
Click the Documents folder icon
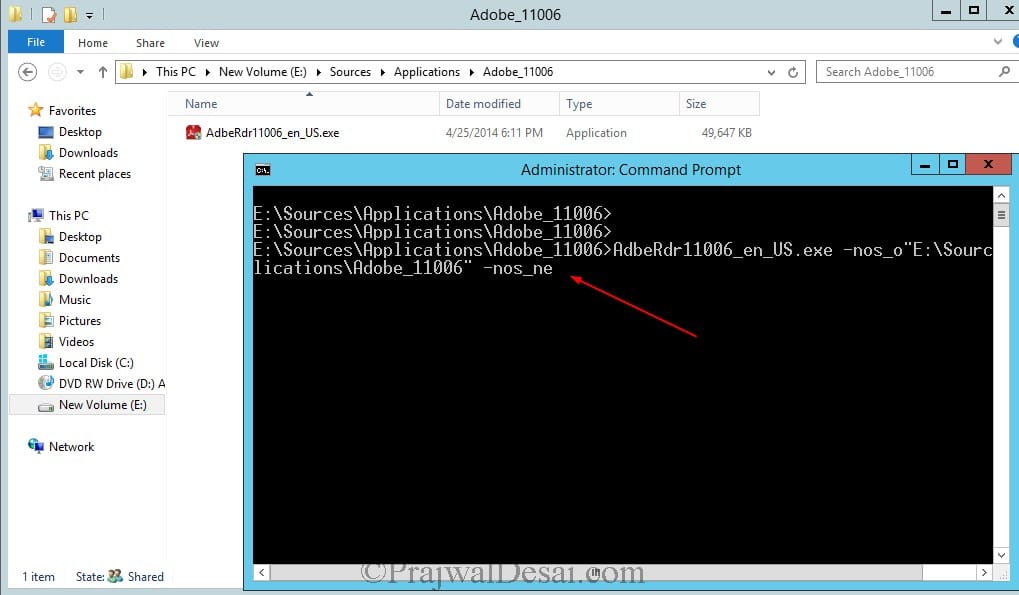pos(45,257)
